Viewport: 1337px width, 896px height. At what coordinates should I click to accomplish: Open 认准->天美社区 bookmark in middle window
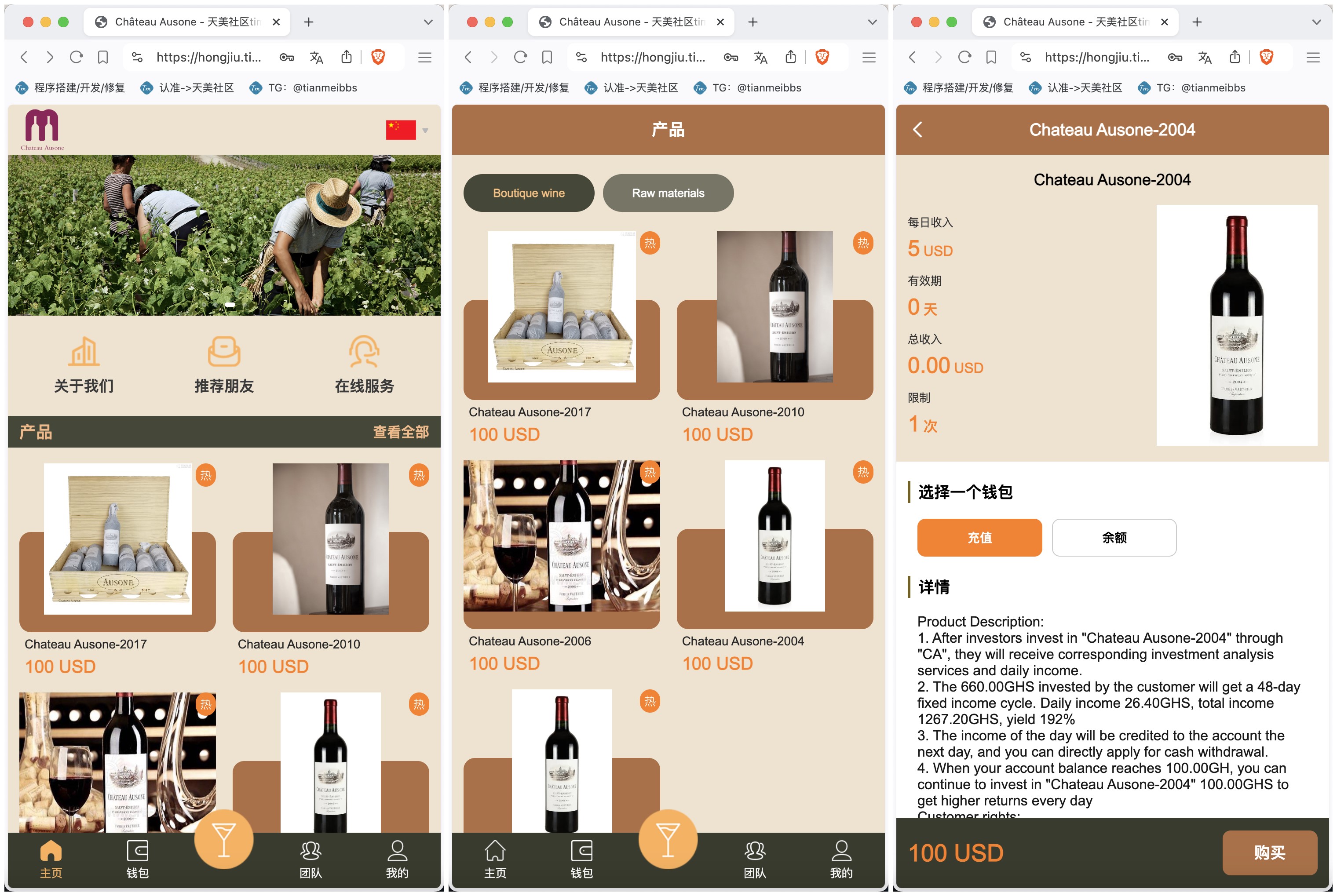click(x=632, y=87)
